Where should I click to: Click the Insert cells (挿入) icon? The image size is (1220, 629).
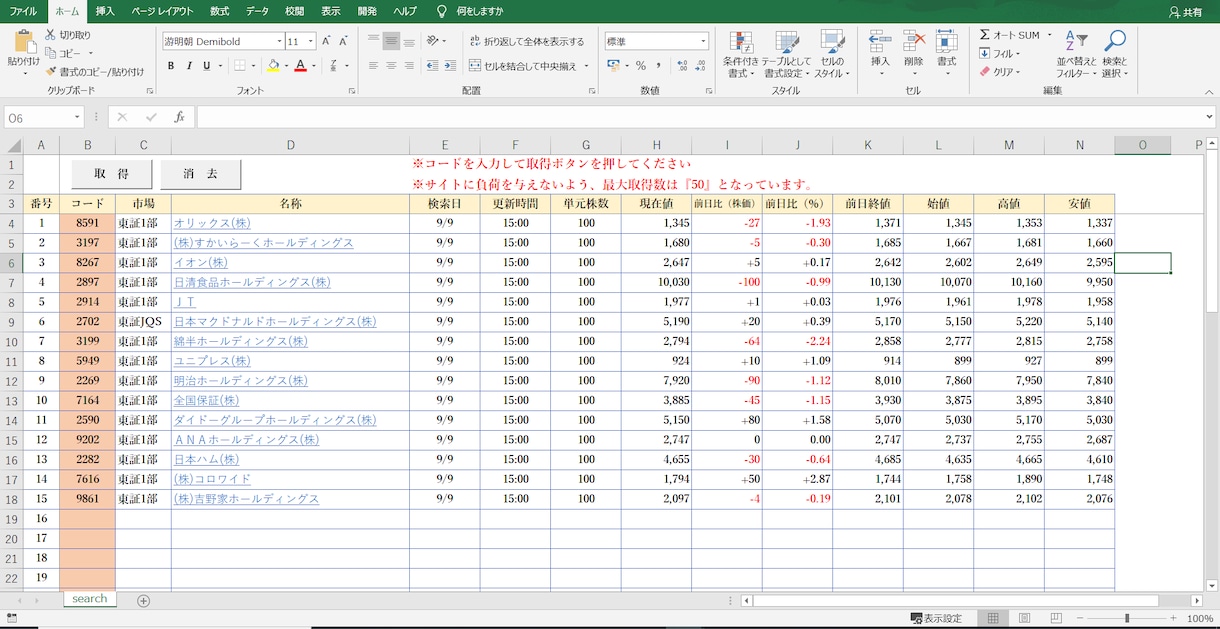point(880,42)
